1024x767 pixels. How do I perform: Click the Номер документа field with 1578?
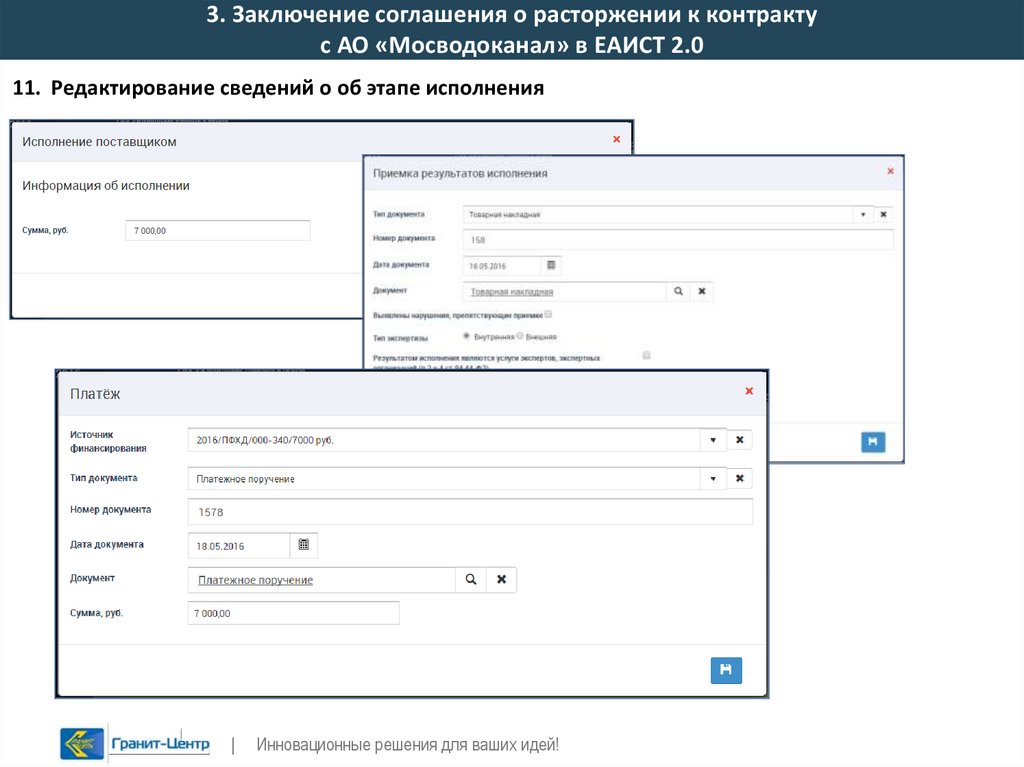(470, 512)
